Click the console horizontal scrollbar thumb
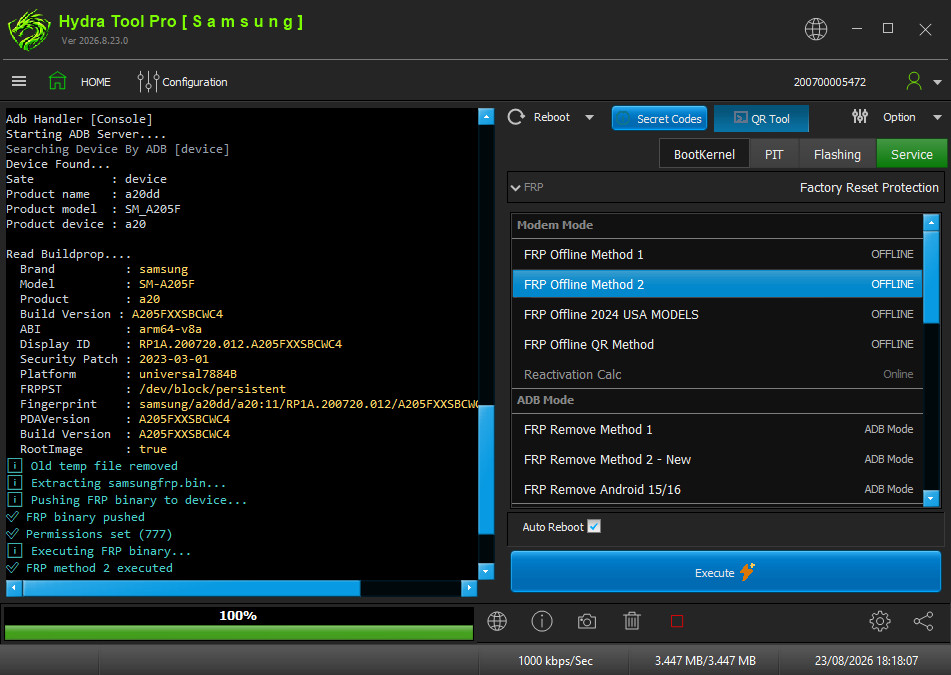 pos(192,588)
